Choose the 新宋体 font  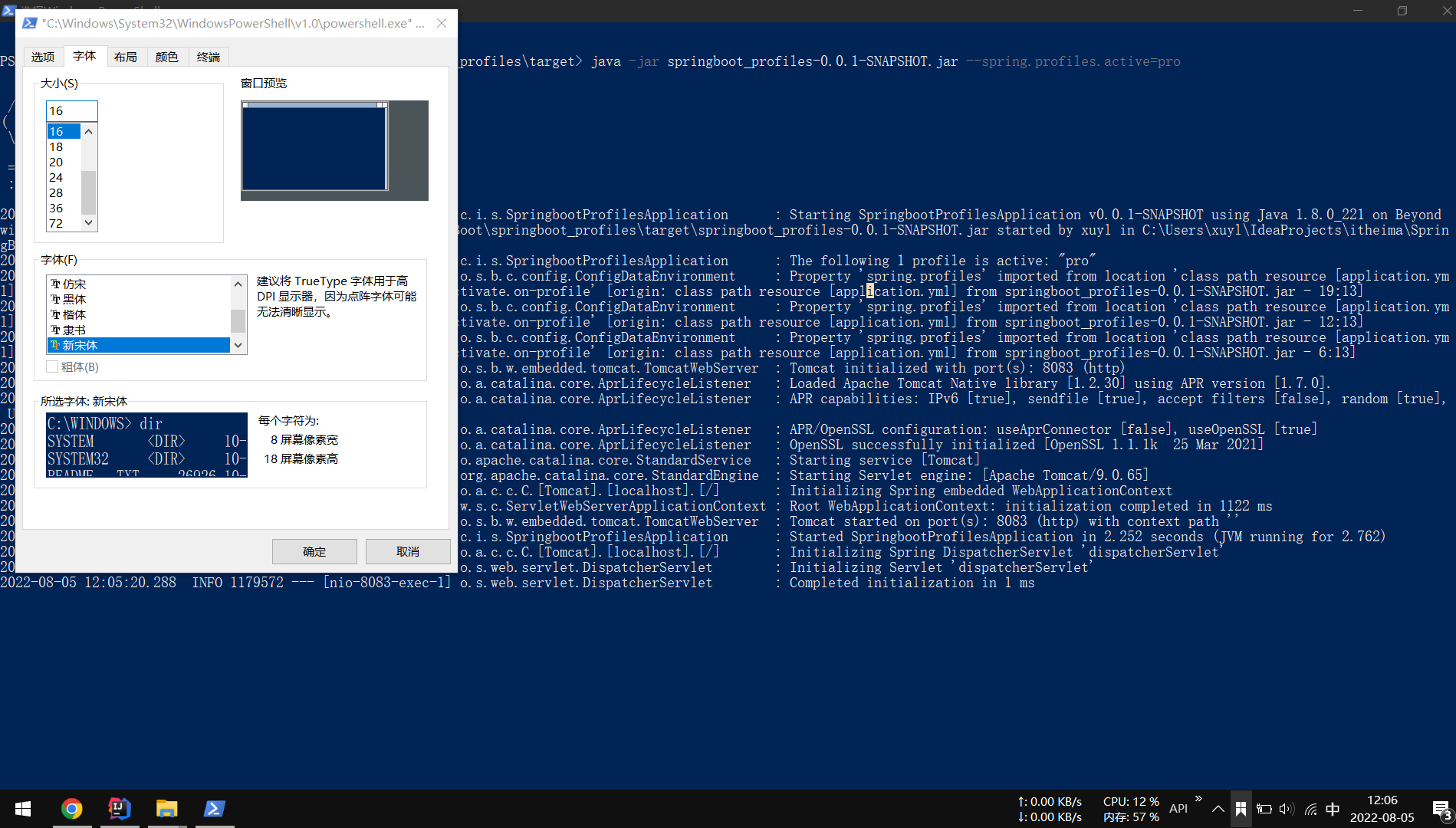point(138,346)
